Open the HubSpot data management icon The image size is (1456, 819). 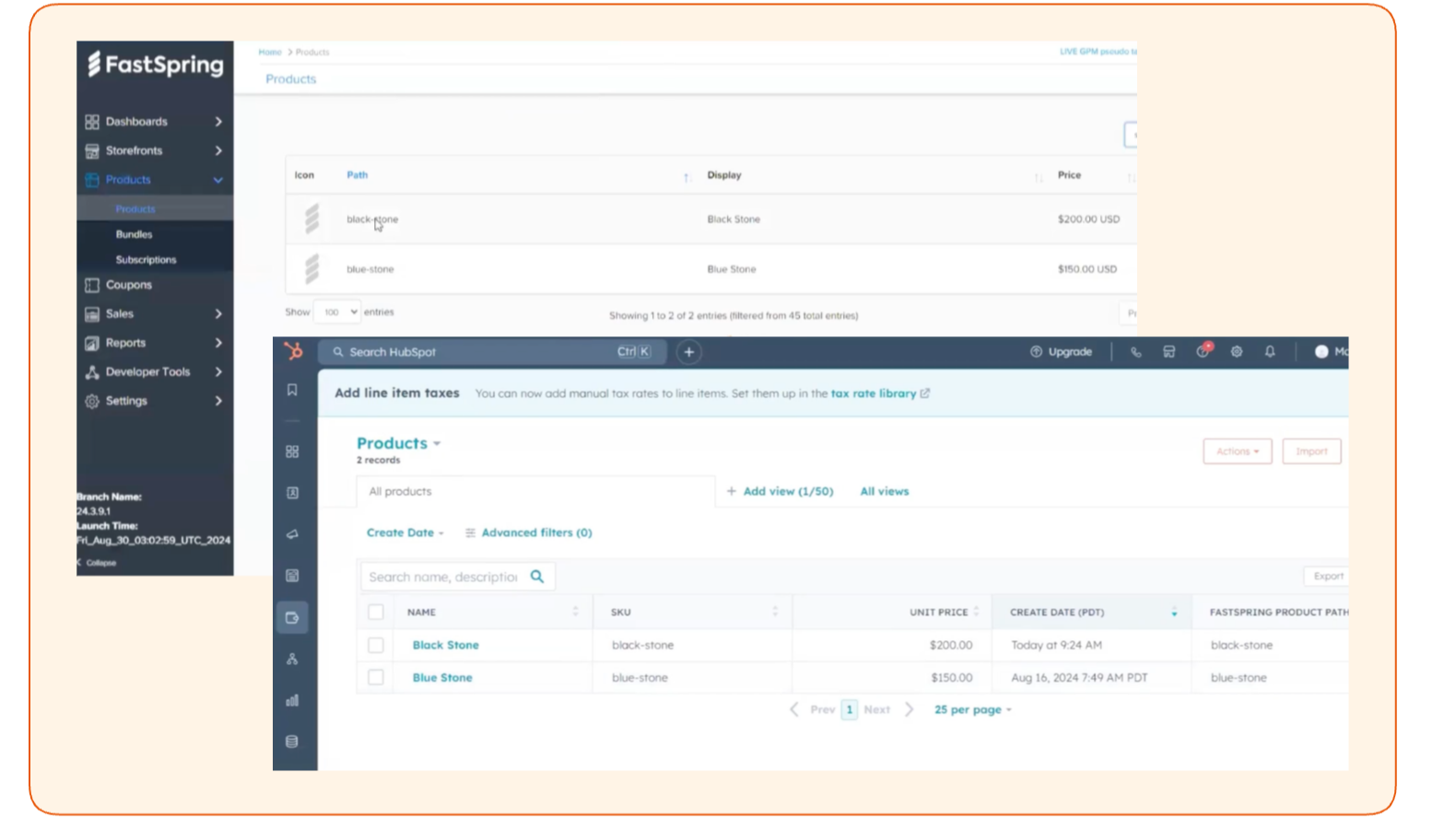coord(292,742)
